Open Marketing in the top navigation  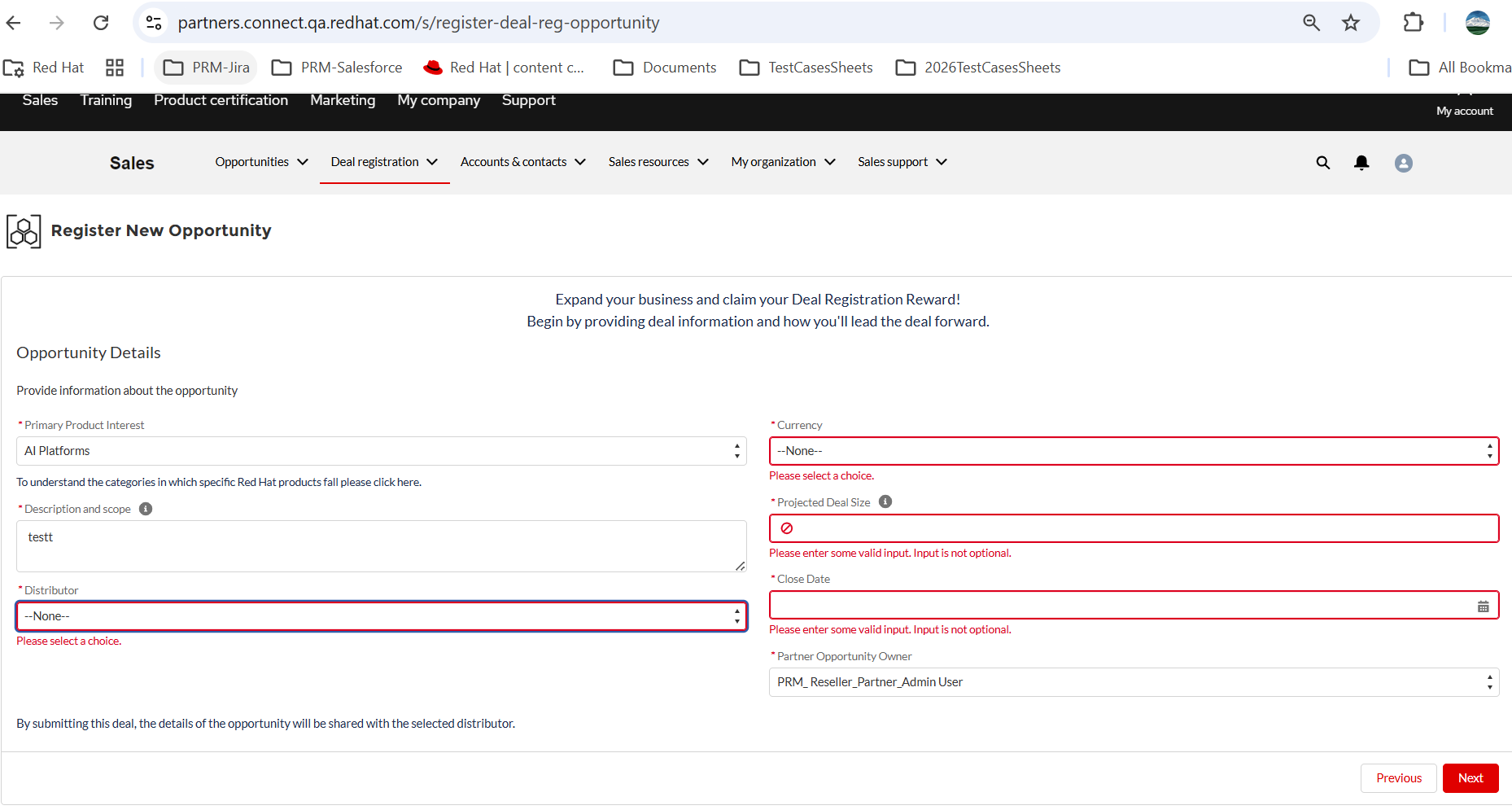pyautogui.click(x=343, y=100)
